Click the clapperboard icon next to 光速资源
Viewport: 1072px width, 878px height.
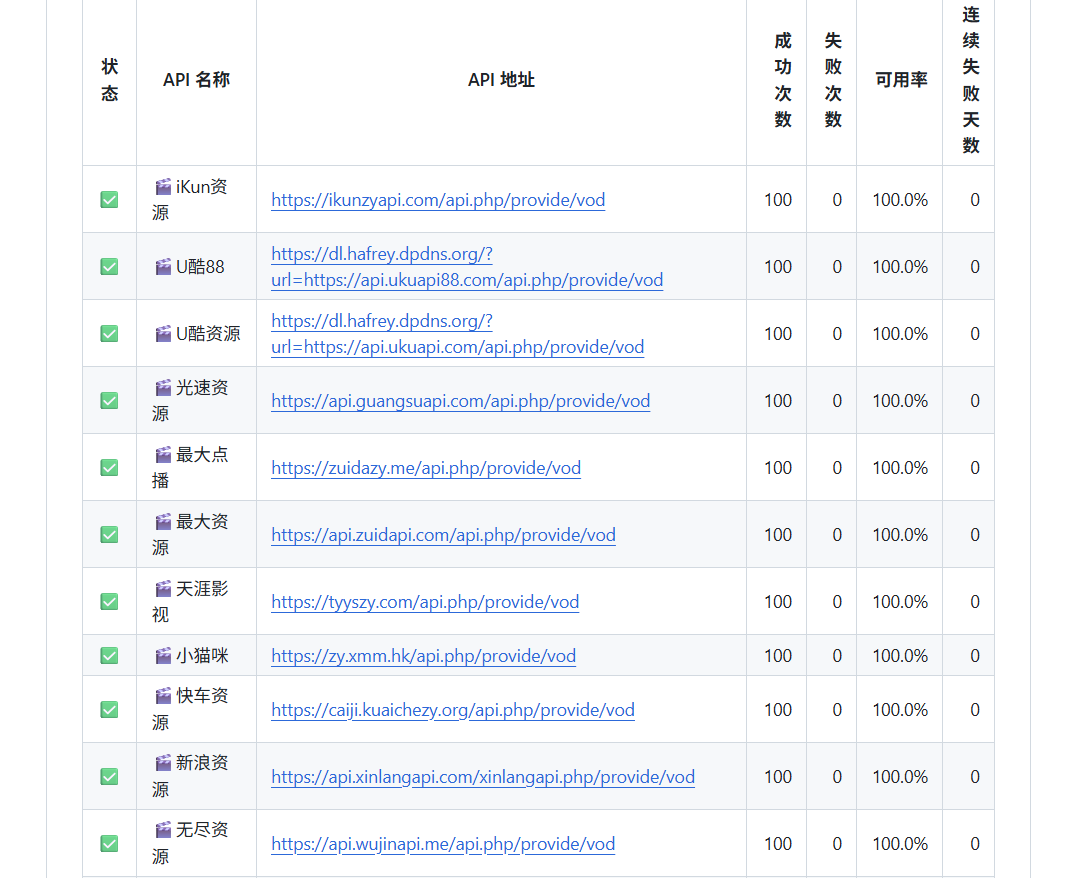coord(163,388)
